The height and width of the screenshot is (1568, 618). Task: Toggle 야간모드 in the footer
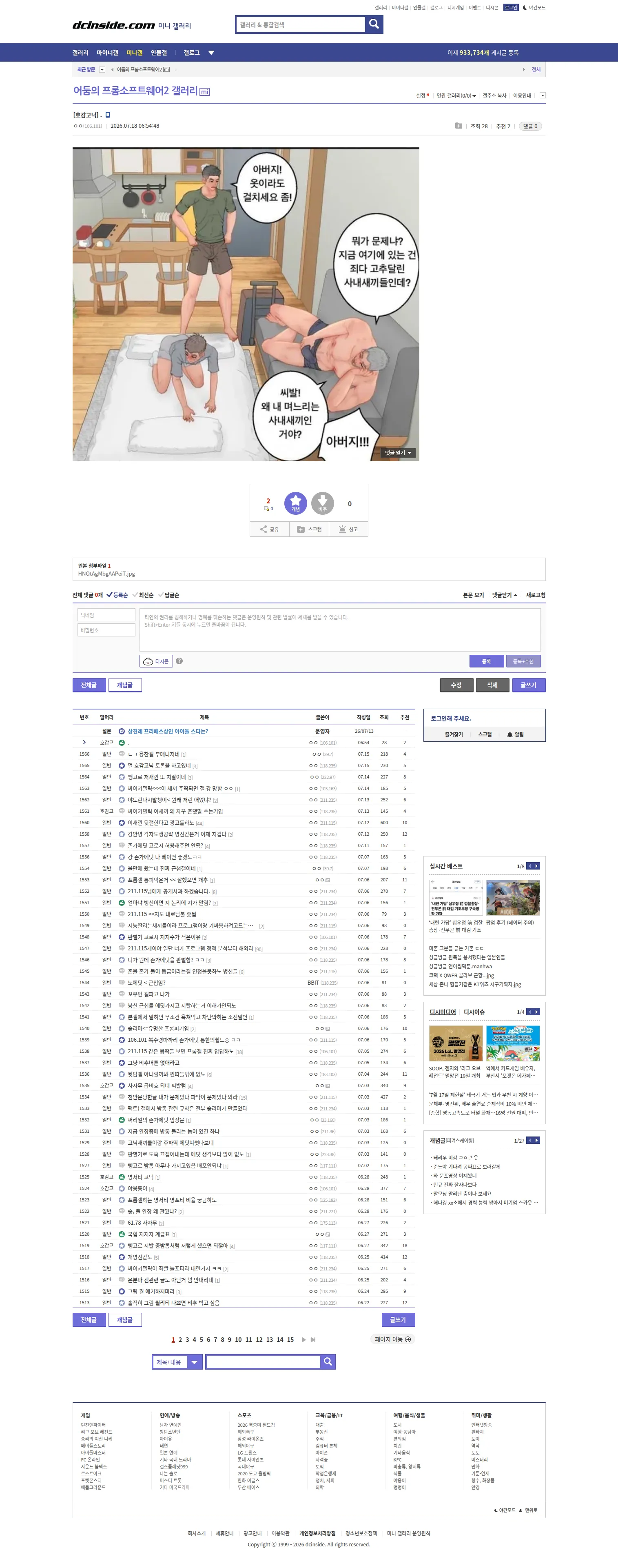505,1510
